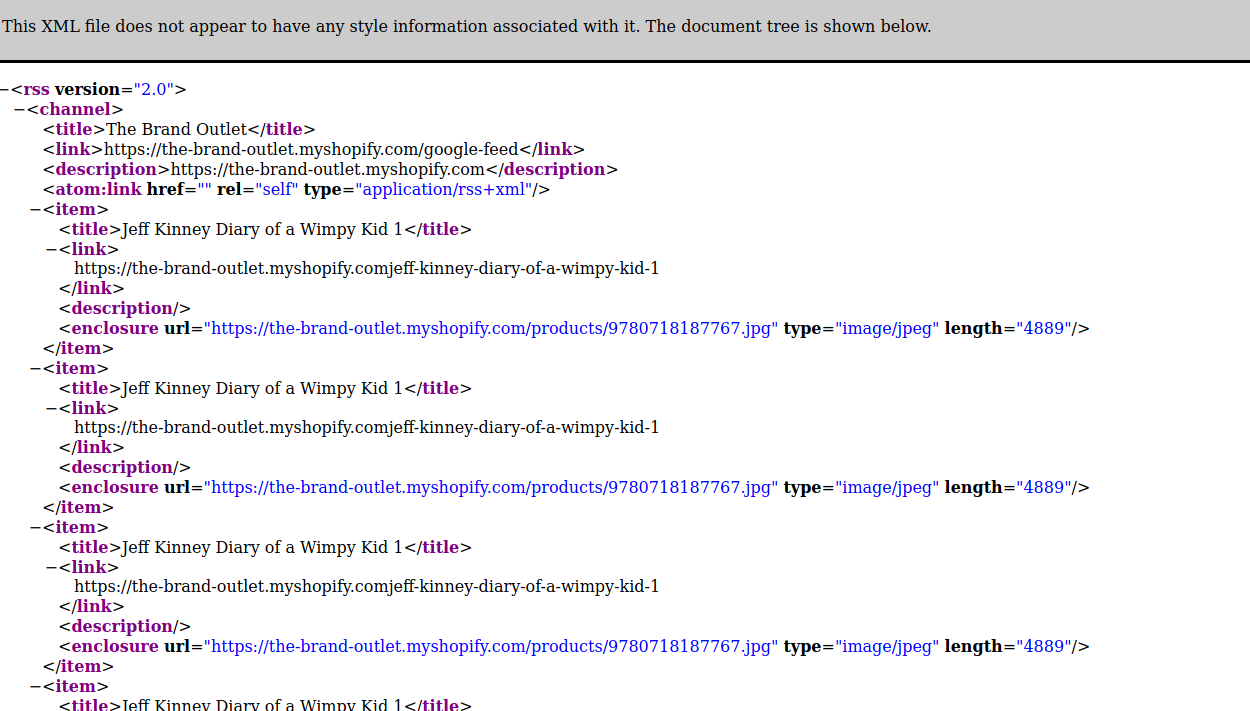The width and height of the screenshot is (1250, 711).
Task: Click the "This XML file does not appear" notice
Action: click(x=466, y=26)
